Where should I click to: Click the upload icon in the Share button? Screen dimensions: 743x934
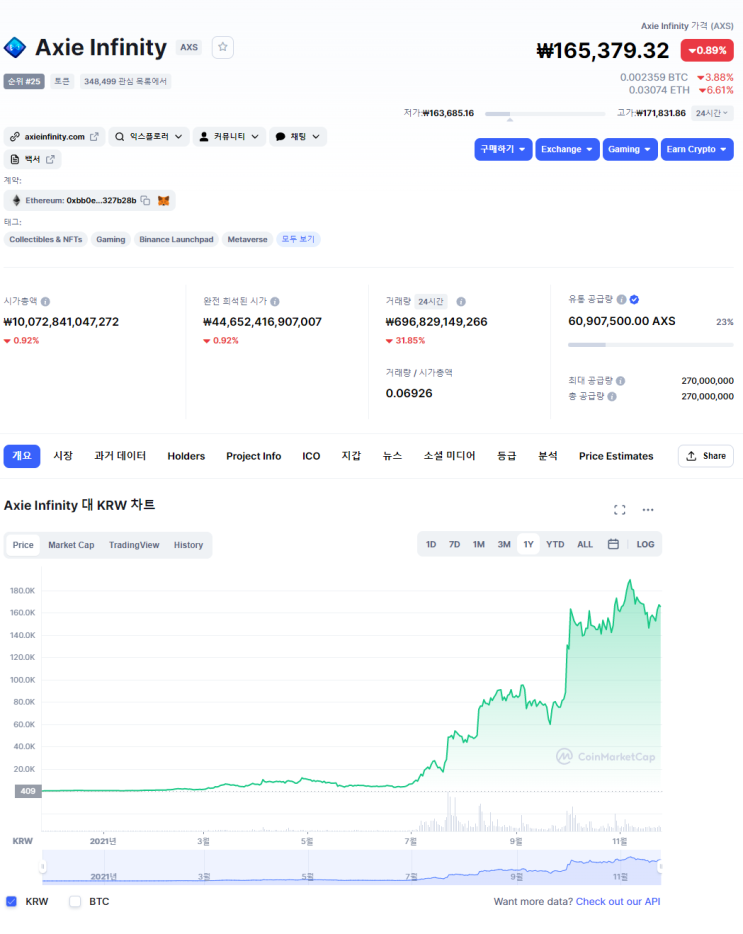691,456
